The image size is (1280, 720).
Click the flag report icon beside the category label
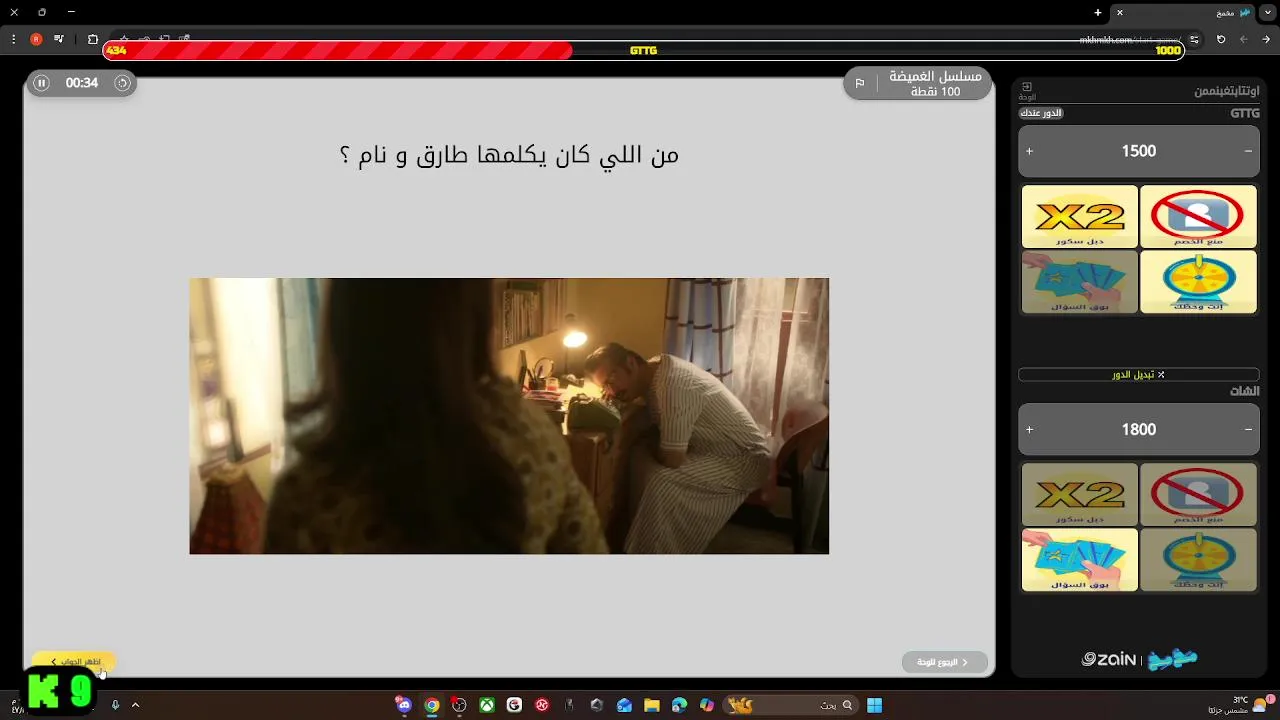(x=860, y=83)
